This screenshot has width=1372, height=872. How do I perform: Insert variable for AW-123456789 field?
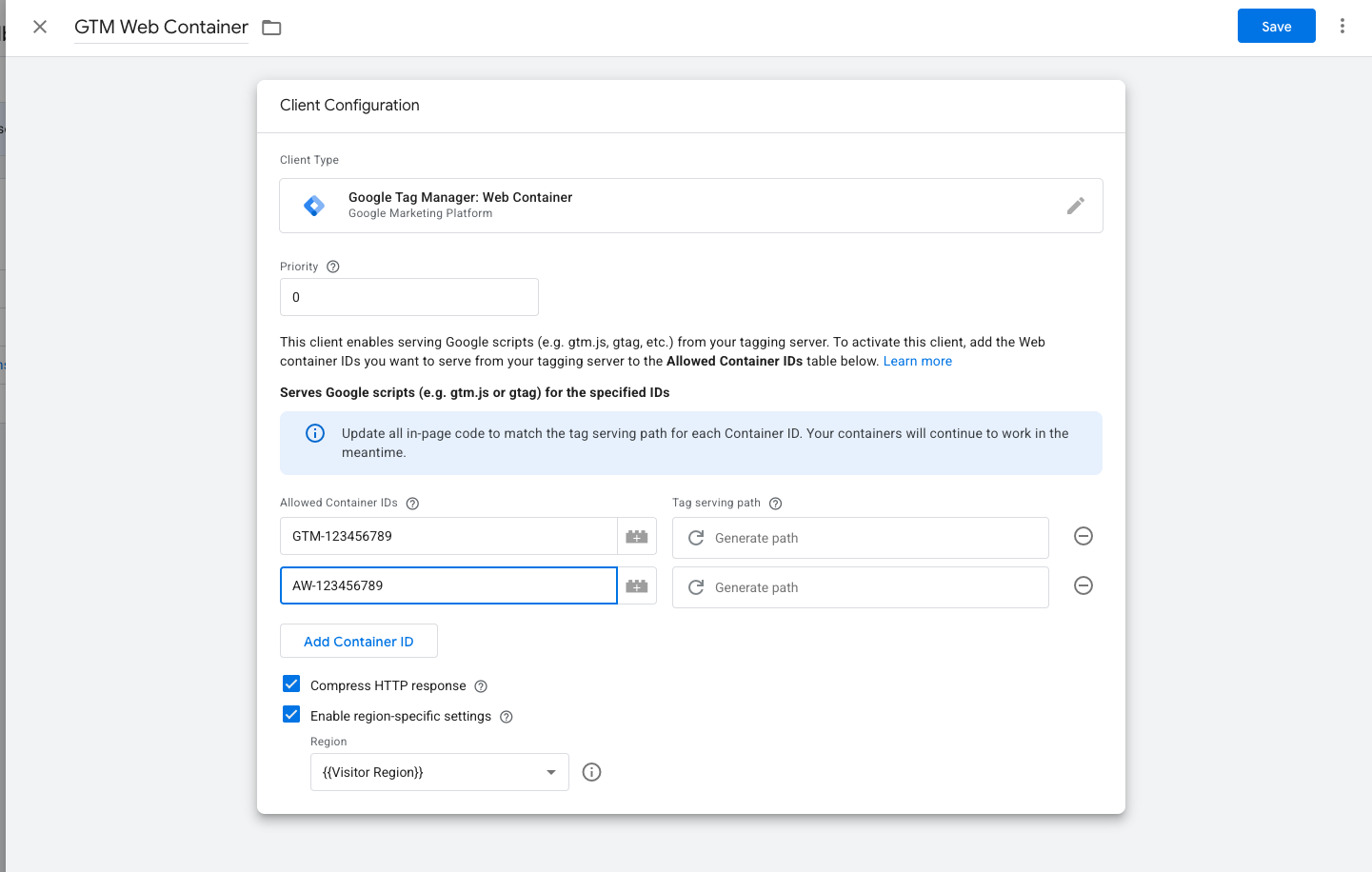click(637, 585)
